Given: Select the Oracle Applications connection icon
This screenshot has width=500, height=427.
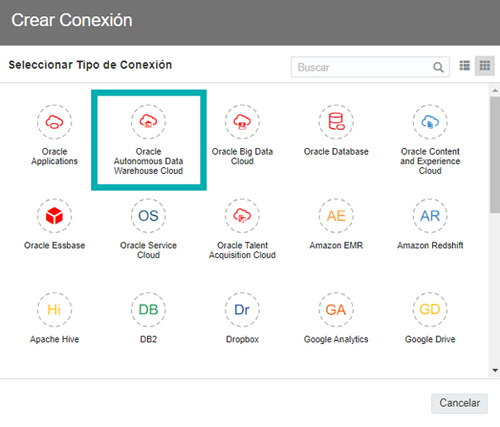Looking at the screenshot, I should pos(54,122).
